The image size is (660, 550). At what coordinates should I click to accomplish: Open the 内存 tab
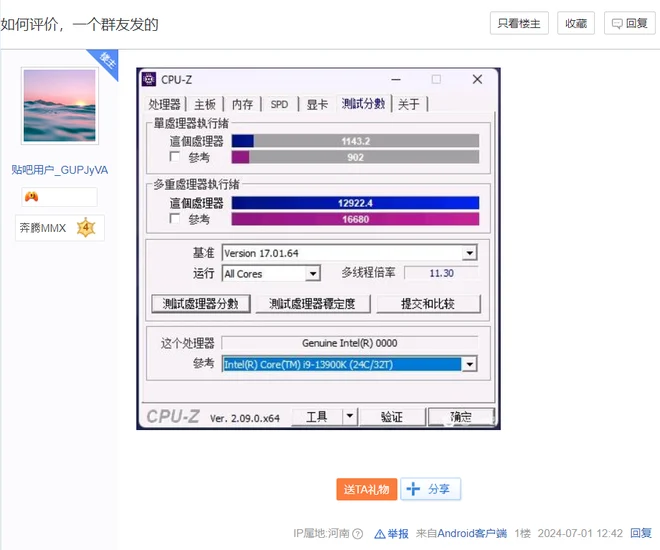242,104
